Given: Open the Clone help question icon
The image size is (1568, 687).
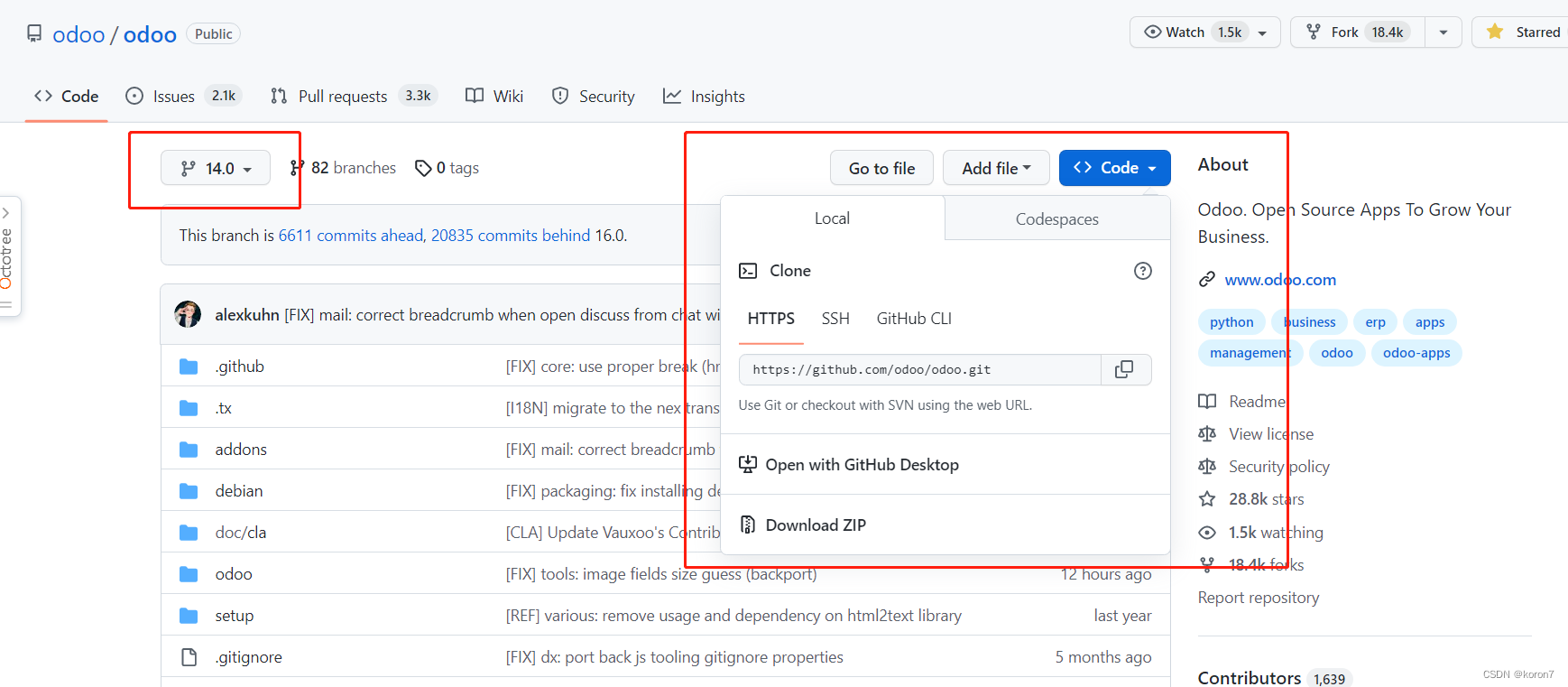Looking at the screenshot, I should [1143, 271].
